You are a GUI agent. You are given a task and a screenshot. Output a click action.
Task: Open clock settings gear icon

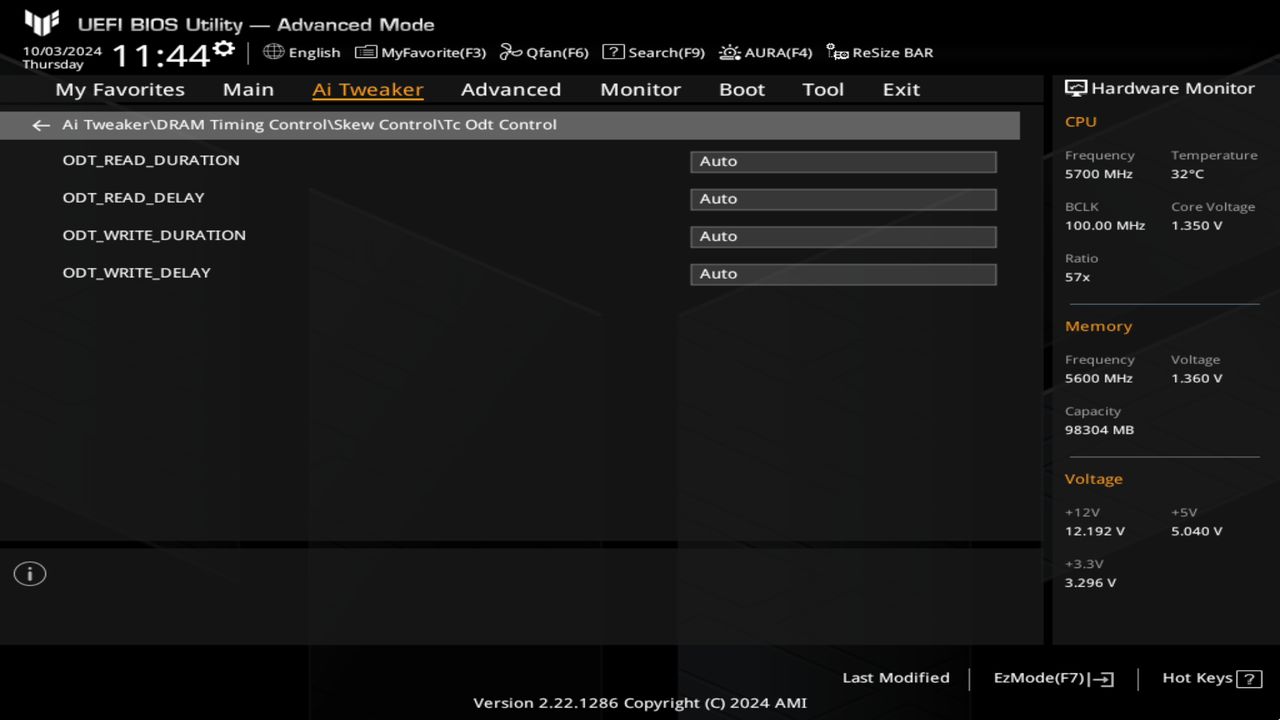point(224,48)
